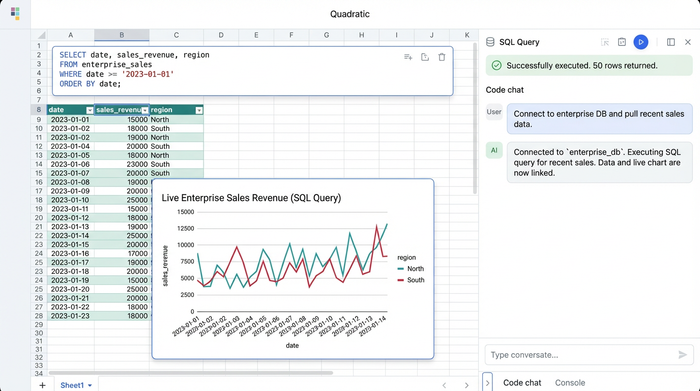Select column K header
The image size is (700, 391).
(467, 35)
